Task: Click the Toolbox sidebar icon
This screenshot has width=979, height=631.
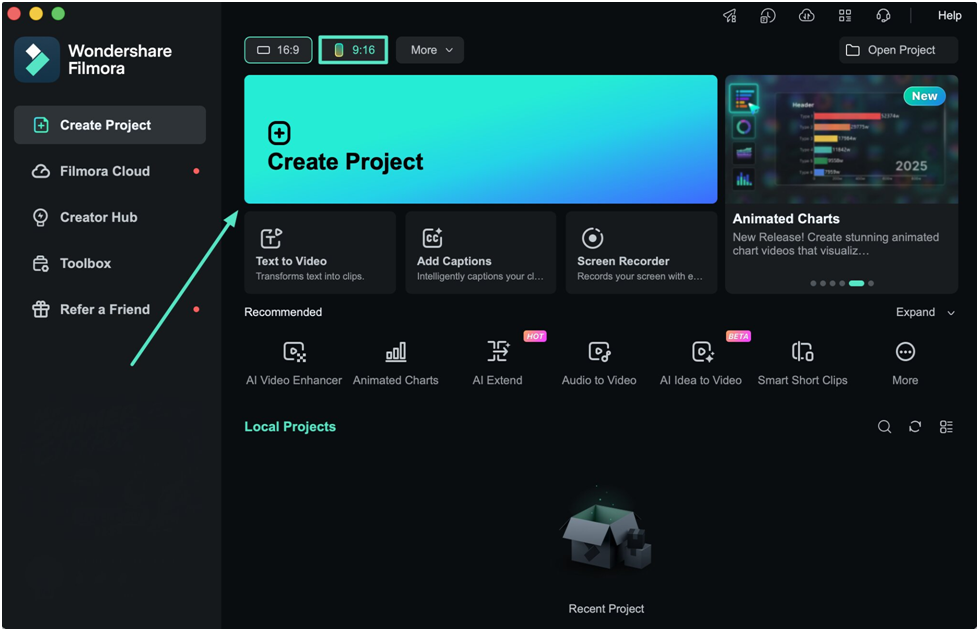Action: tap(41, 263)
